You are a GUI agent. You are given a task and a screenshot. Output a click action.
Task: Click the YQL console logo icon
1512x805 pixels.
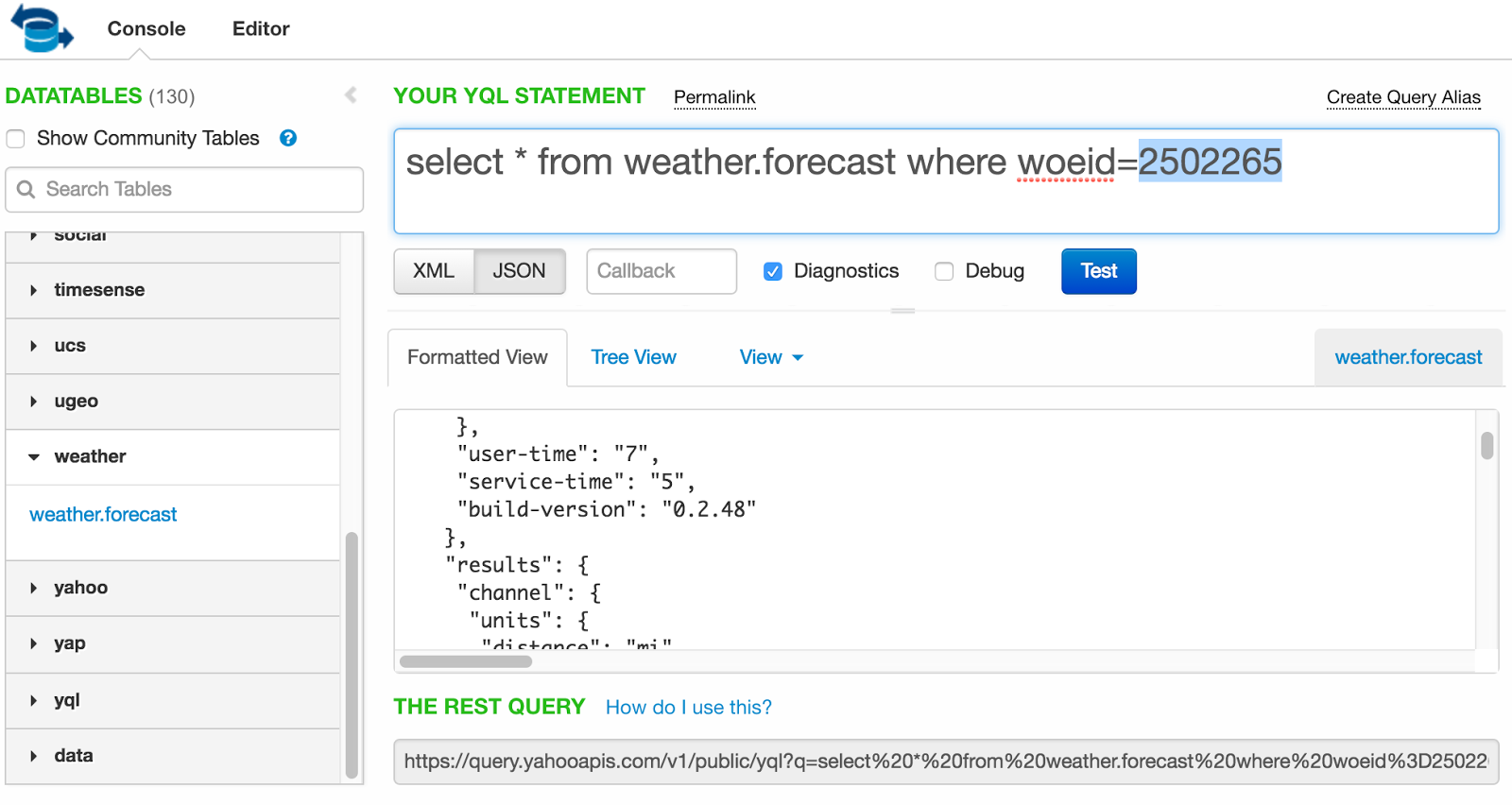[x=41, y=28]
